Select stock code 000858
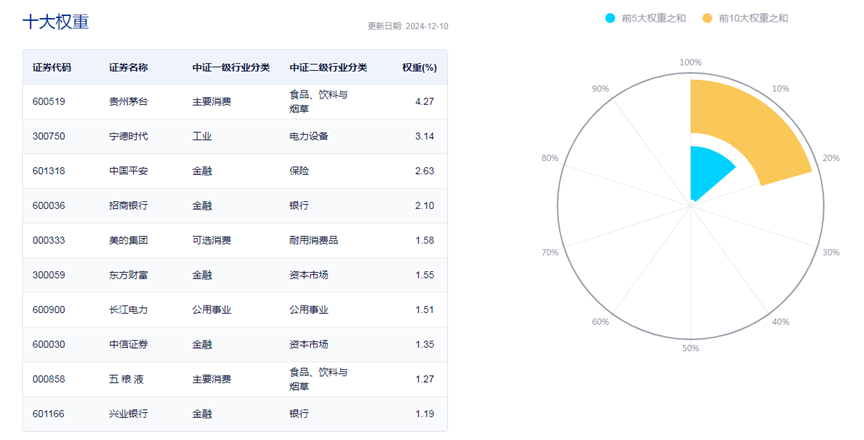 48,379
